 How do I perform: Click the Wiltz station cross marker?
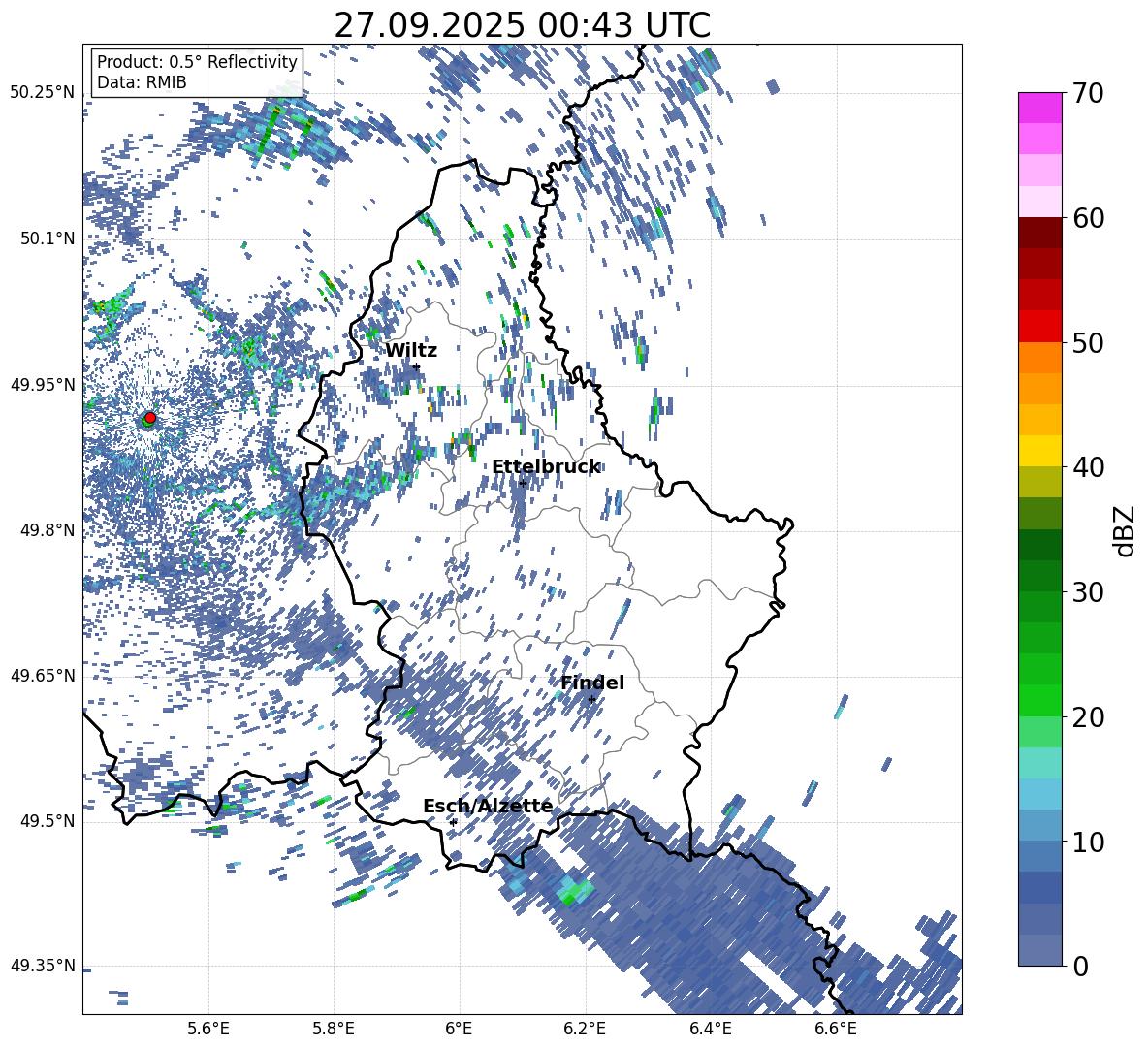point(417,366)
